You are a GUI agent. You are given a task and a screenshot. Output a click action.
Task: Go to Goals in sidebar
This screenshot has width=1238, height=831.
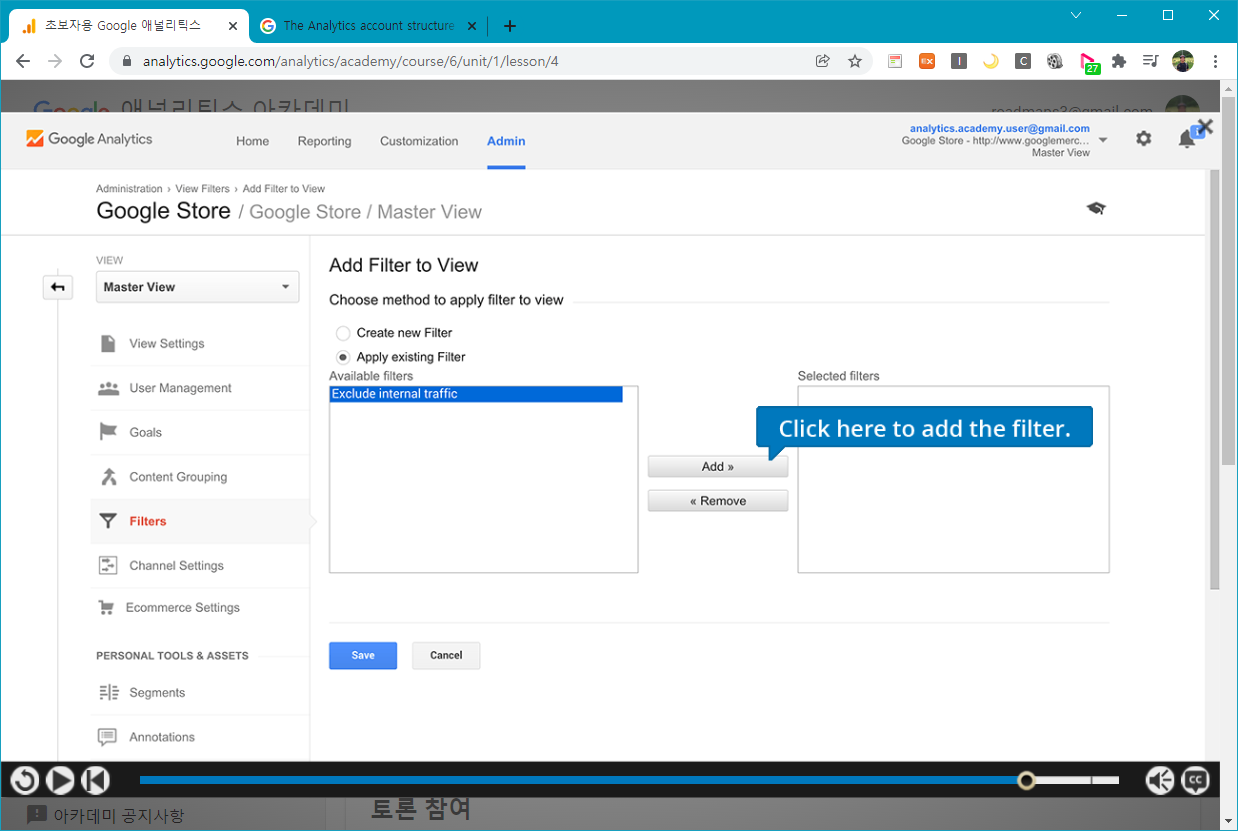point(145,432)
